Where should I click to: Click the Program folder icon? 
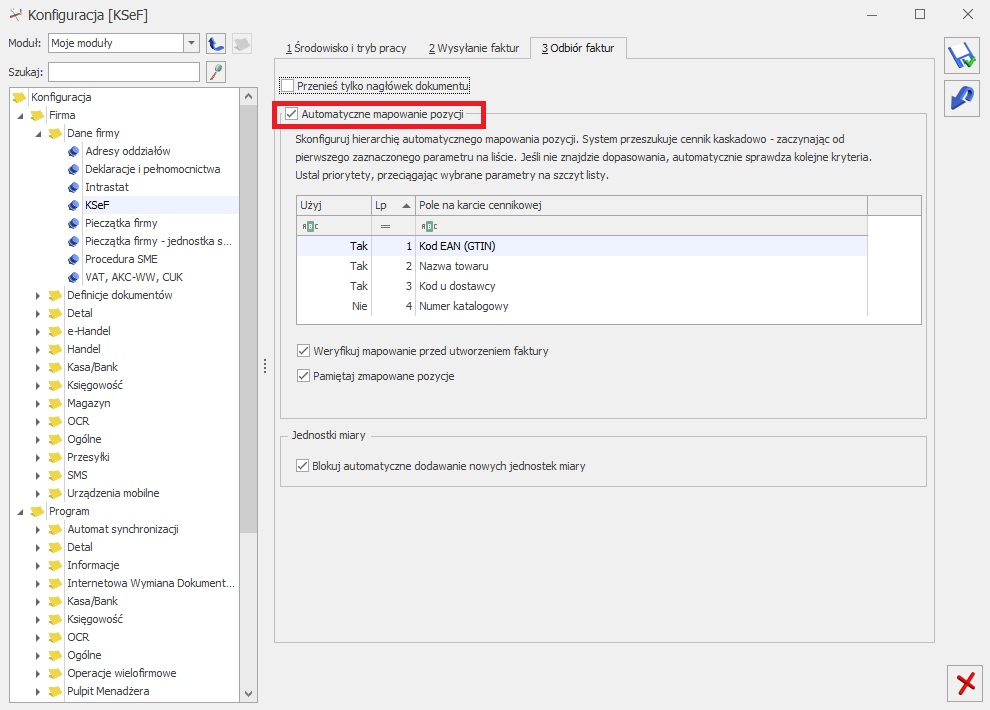tap(38, 511)
